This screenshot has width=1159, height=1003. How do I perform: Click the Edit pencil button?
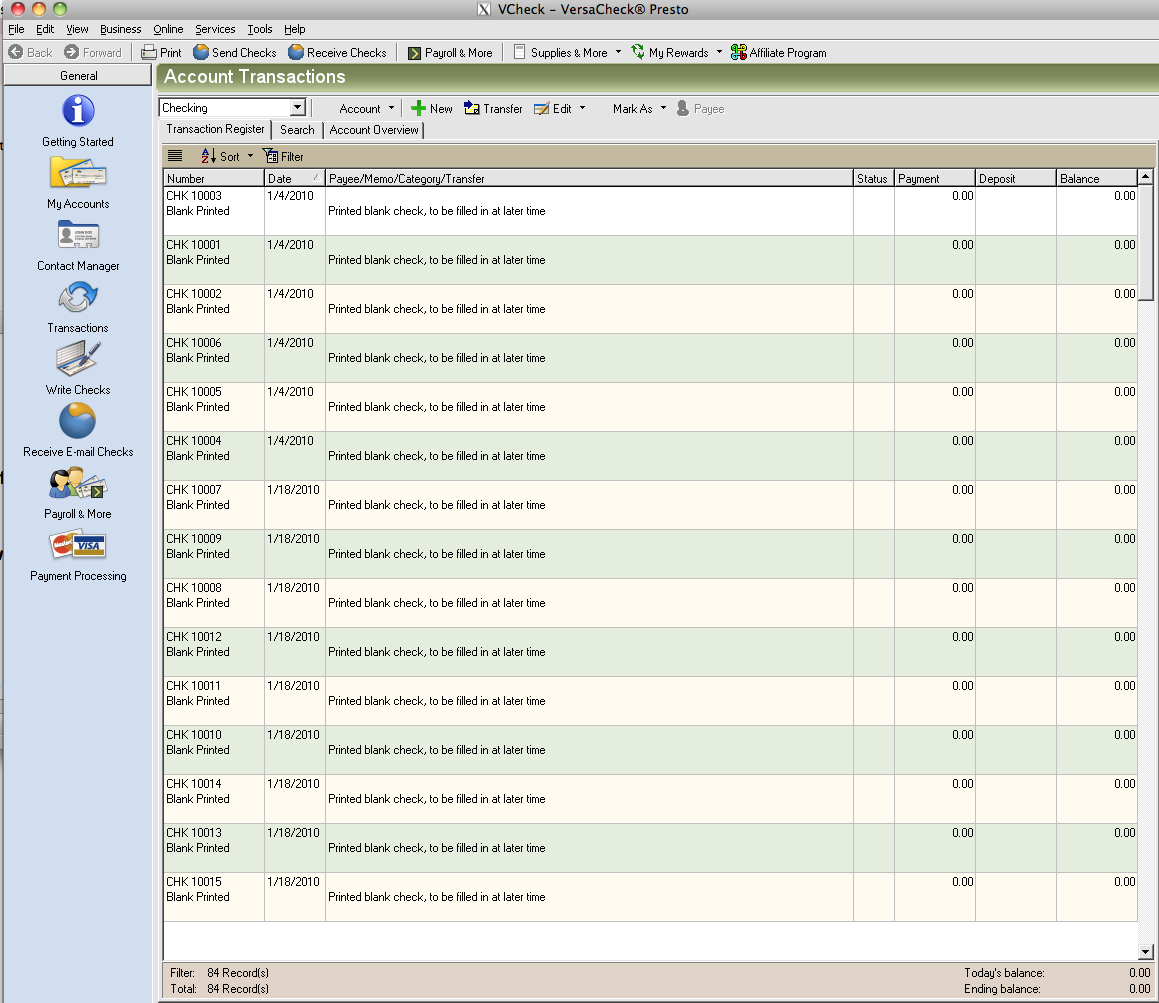(553, 109)
